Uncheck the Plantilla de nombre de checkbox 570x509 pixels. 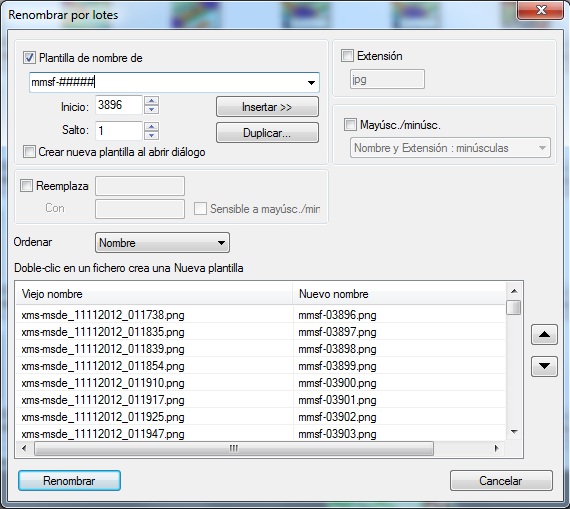pos(29,57)
